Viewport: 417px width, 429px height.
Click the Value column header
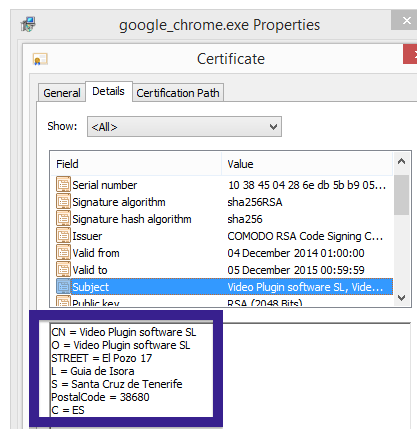tap(307, 164)
